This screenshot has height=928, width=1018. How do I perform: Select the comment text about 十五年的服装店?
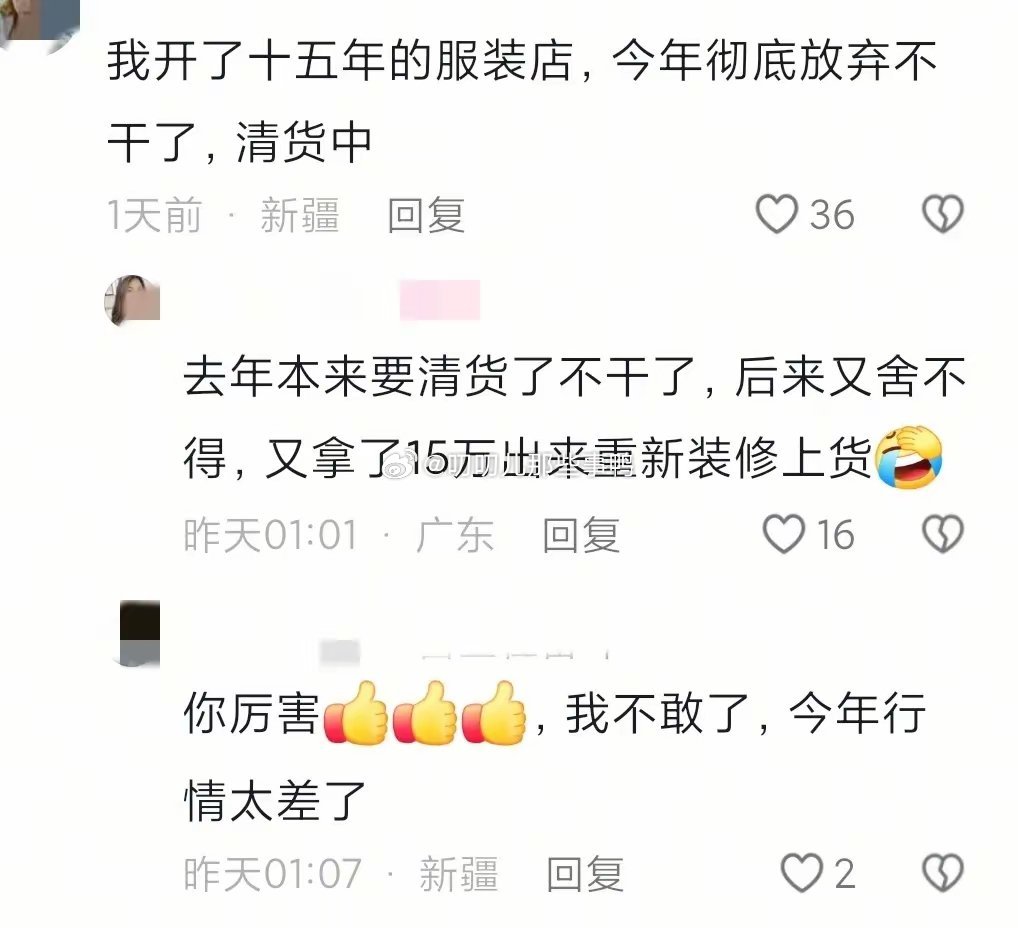tap(522, 101)
